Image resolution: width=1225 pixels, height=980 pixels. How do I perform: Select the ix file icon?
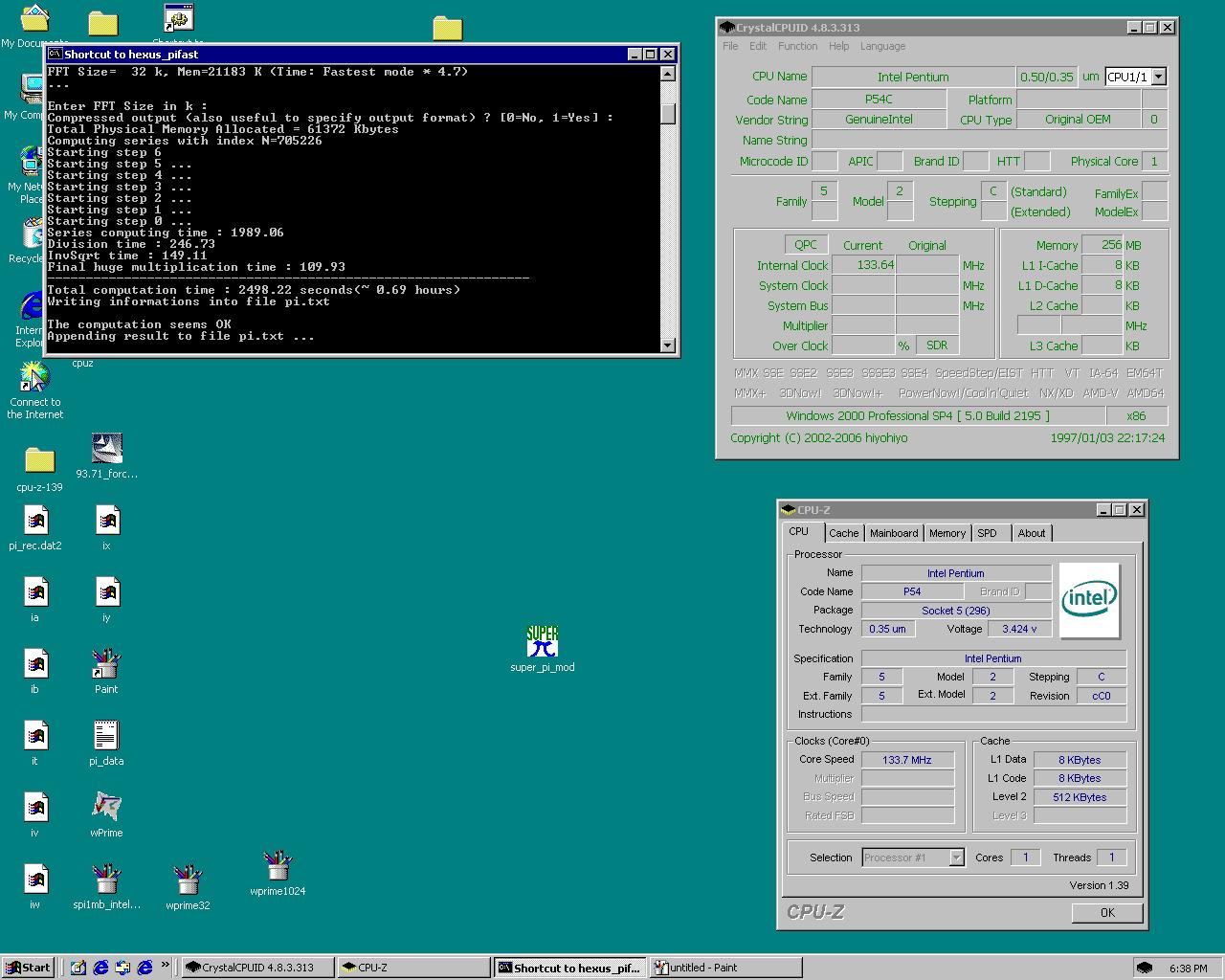click(107, 527)
